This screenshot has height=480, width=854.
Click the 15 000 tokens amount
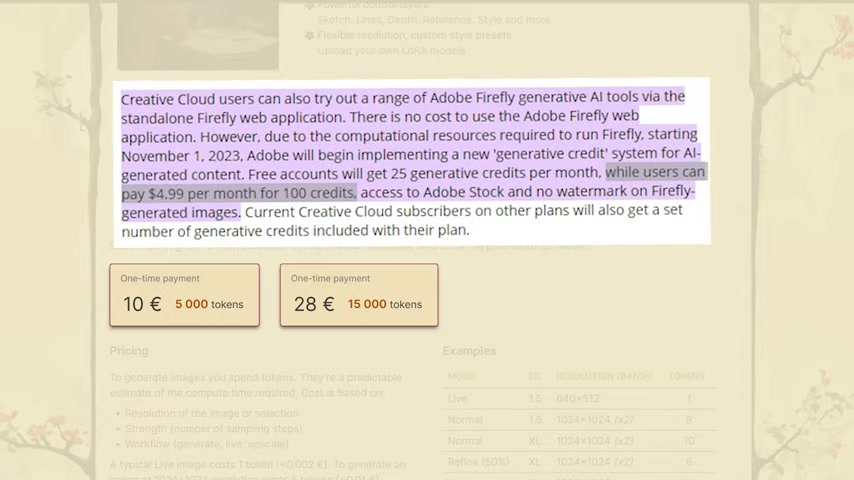pyautogui.click(x=385, y=304)
